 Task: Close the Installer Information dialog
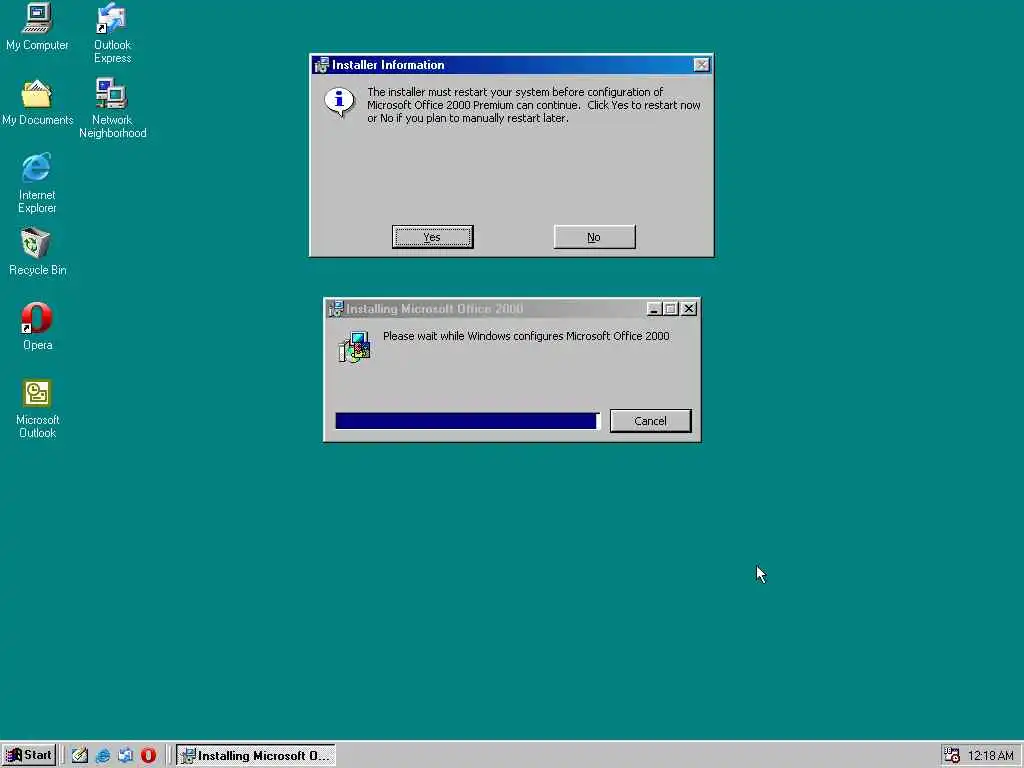tap(701, 65)
